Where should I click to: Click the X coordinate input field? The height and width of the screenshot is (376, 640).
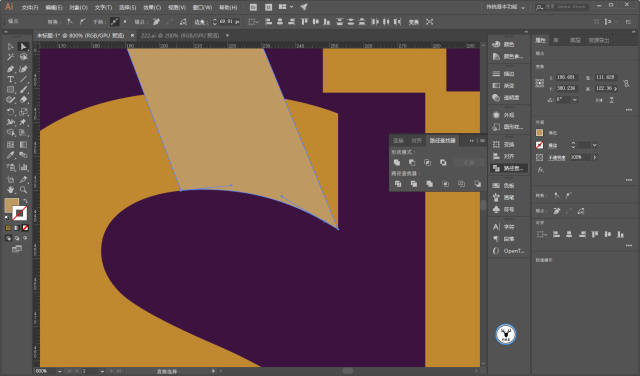[566, 77]
